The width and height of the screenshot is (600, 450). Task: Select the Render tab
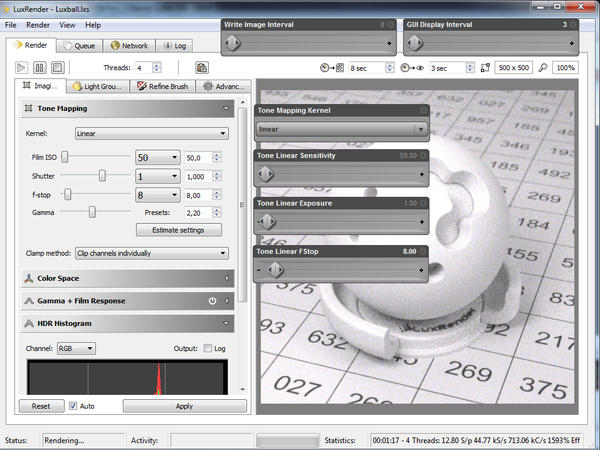pyautogui.click(x=31, y=45)
